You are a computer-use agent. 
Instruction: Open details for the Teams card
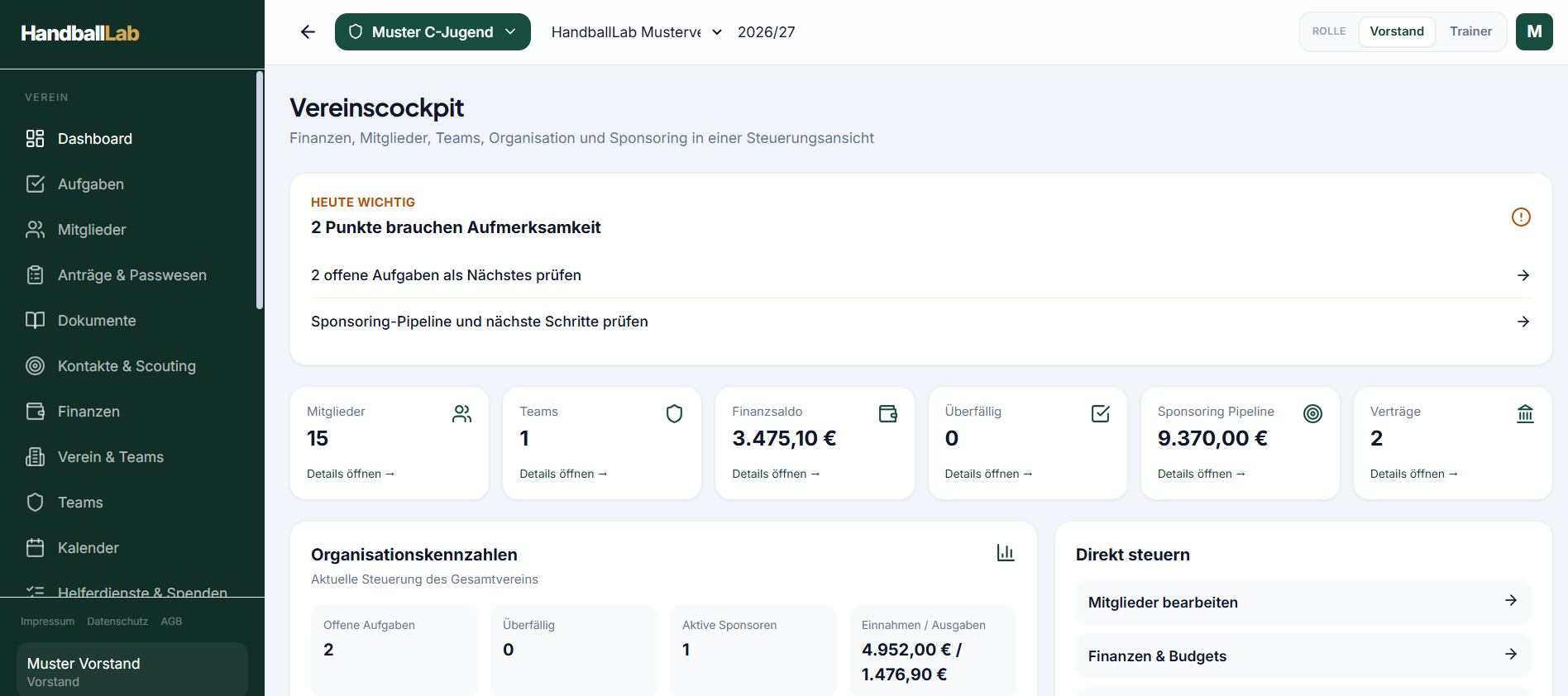pyautogui.click(x=563, y=474)
